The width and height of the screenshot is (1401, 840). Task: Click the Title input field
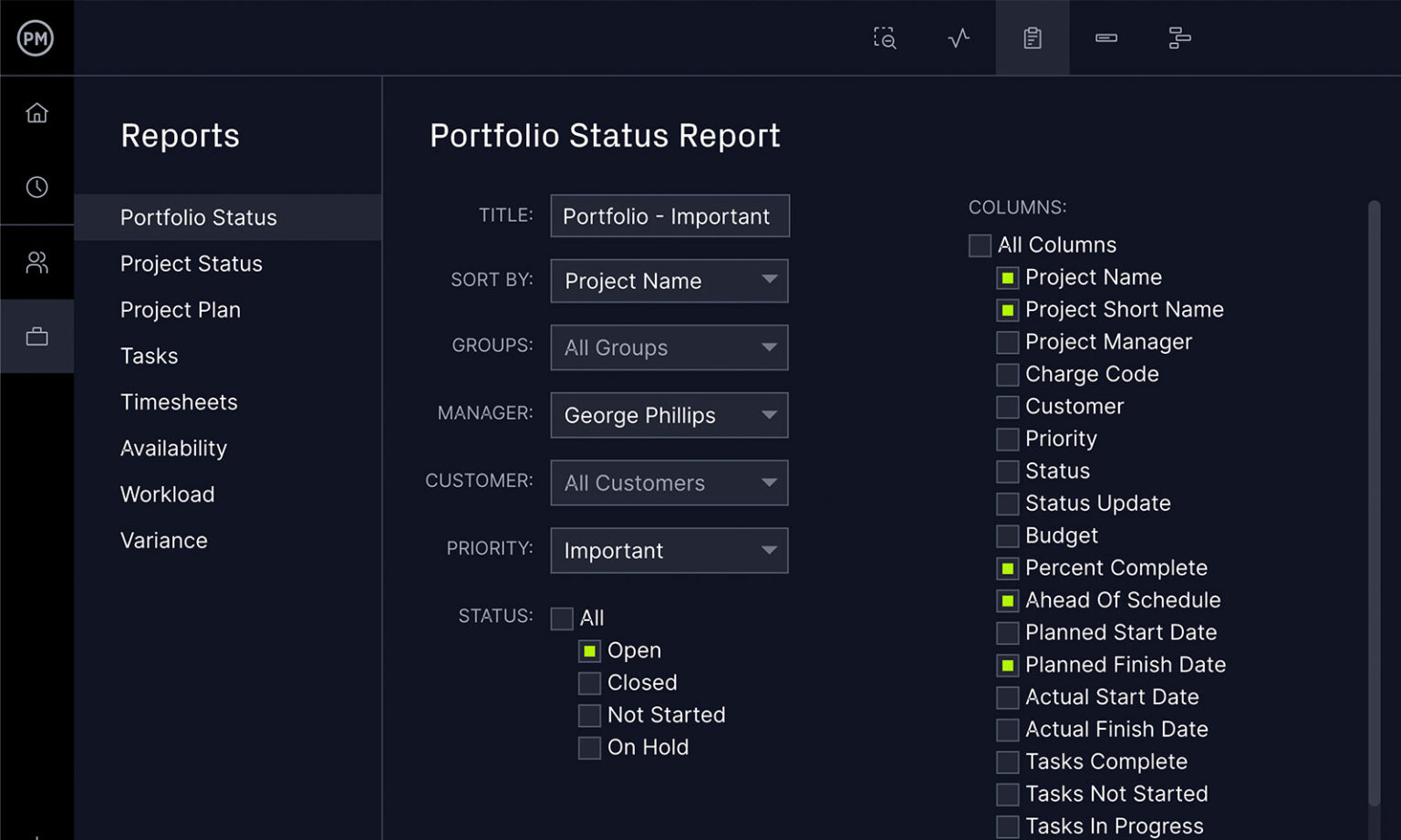669,216
